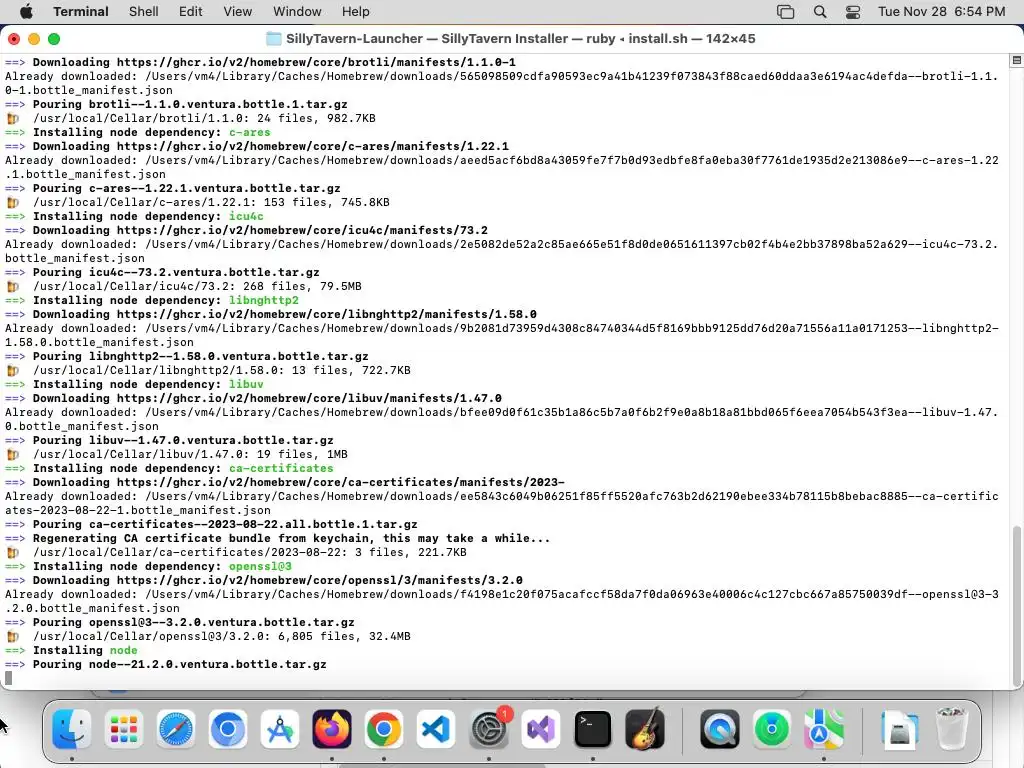This screenshot has width=1024, height=768.
Task: Open QuickTime Player from the dock
Action: [720, 729]
